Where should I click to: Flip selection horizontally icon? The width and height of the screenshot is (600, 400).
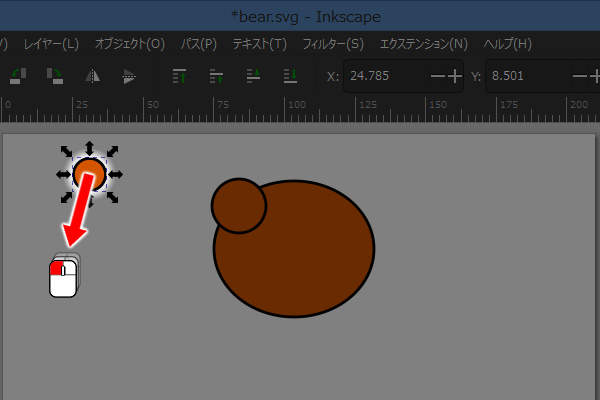coord(92,76)
